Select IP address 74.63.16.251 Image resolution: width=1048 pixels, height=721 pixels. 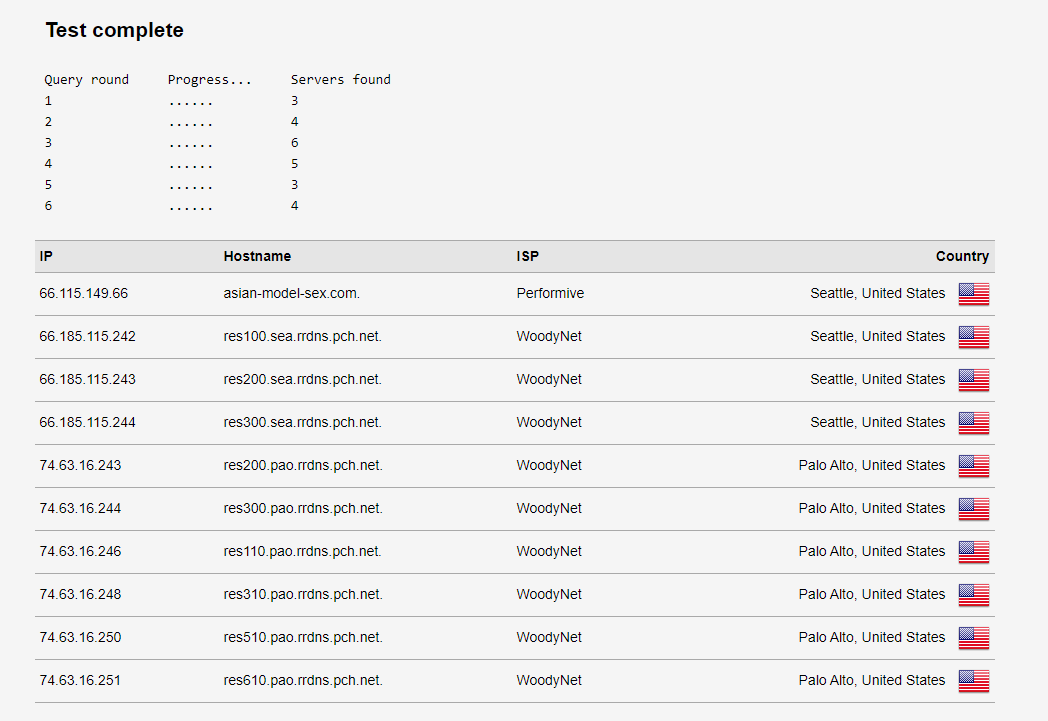pos(80,680)
